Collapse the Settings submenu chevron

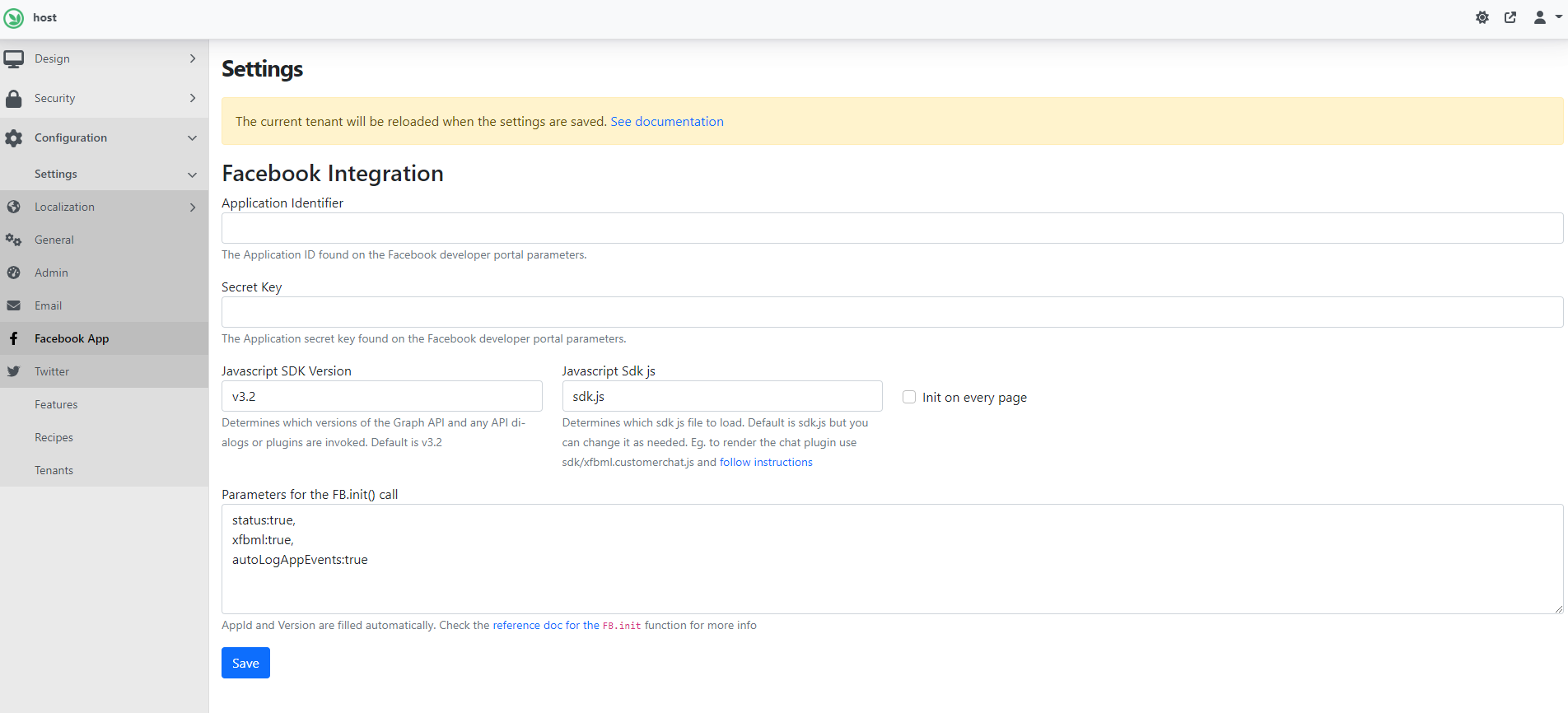(193, 175)
